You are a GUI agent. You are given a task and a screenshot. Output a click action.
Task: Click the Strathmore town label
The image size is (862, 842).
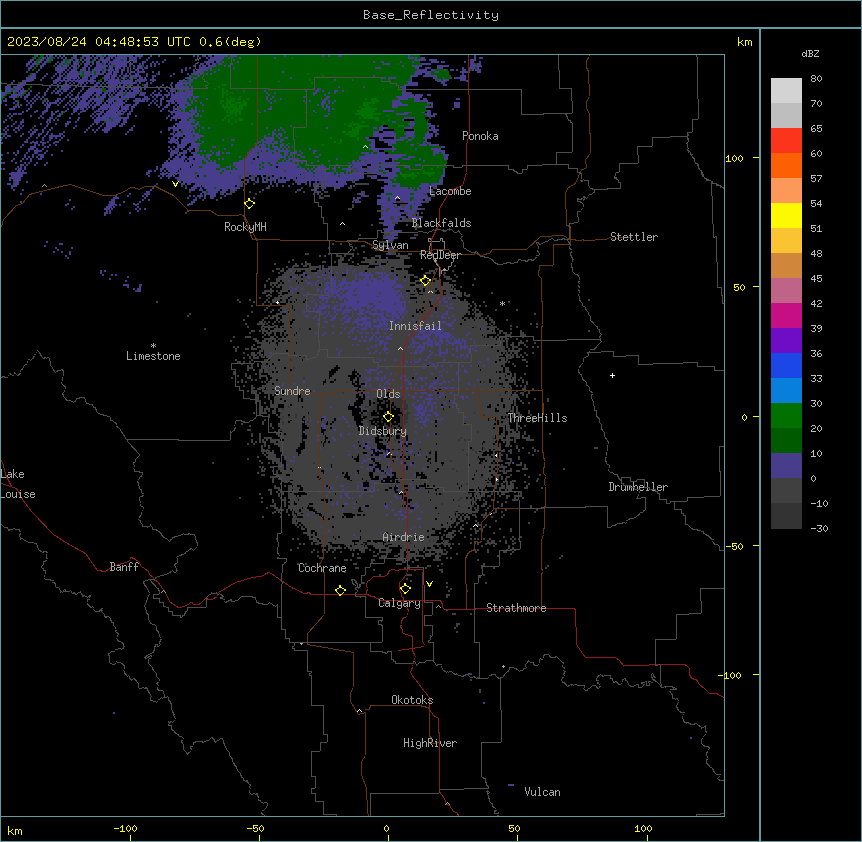tap(516, 608)
